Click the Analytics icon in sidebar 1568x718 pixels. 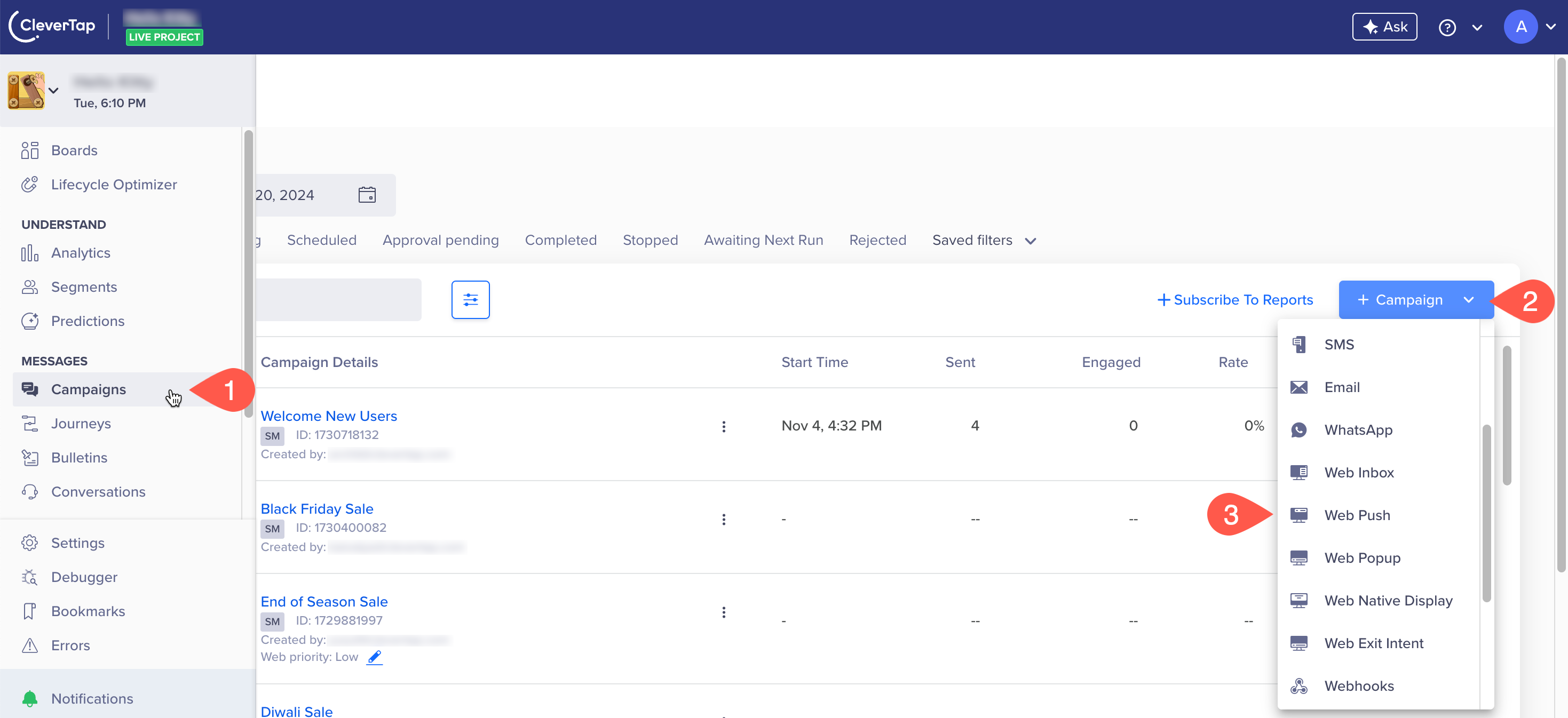[x=30, y=252]
